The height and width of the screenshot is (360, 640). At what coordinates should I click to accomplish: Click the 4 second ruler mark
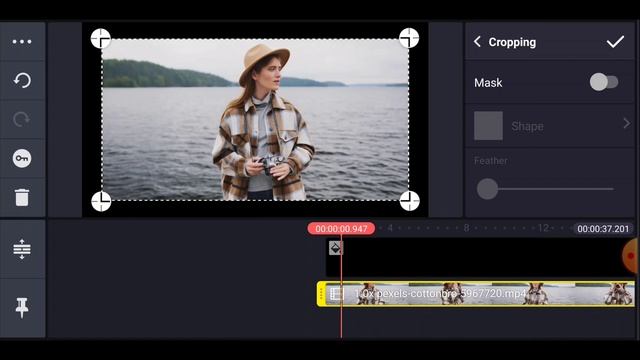pos(390,228)
